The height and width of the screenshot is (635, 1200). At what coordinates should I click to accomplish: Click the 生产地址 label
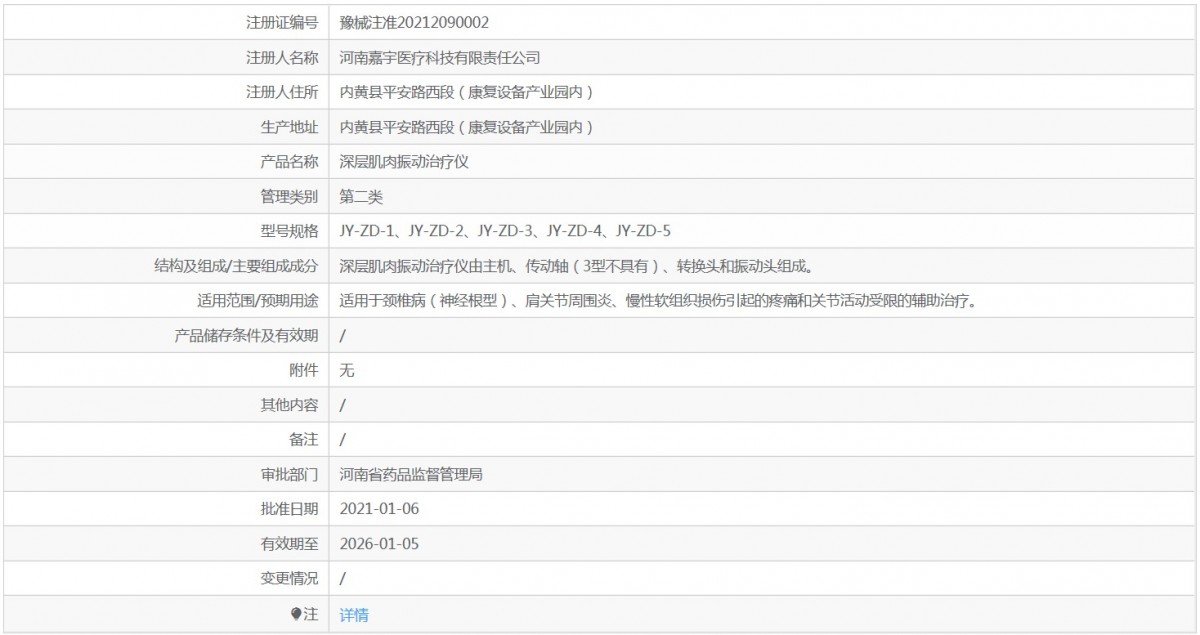coord(290,127)
